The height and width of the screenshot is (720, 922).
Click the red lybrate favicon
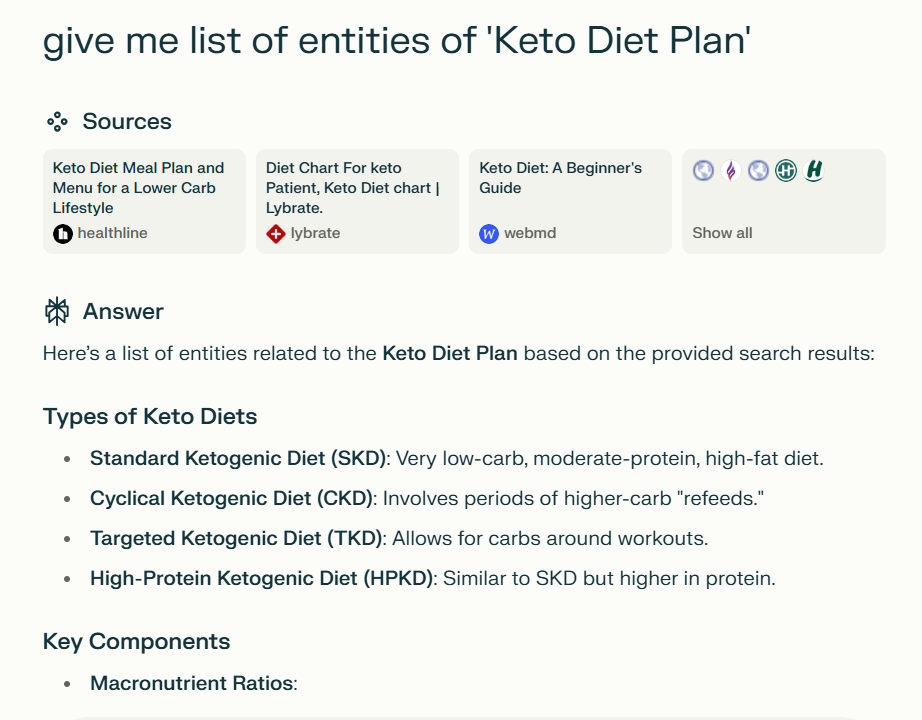pos(276,234)
